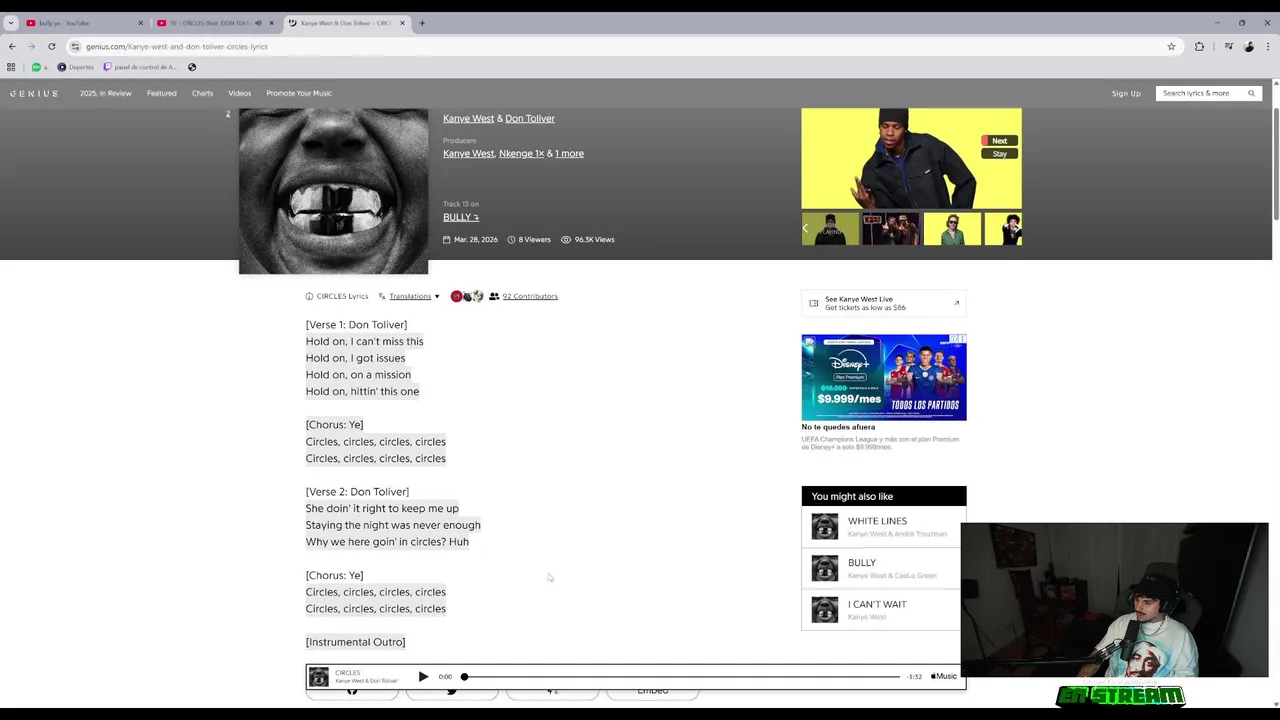1280x720 pixels.
Task: Open the green 'a.' bookmark
Action: point(39,67)
